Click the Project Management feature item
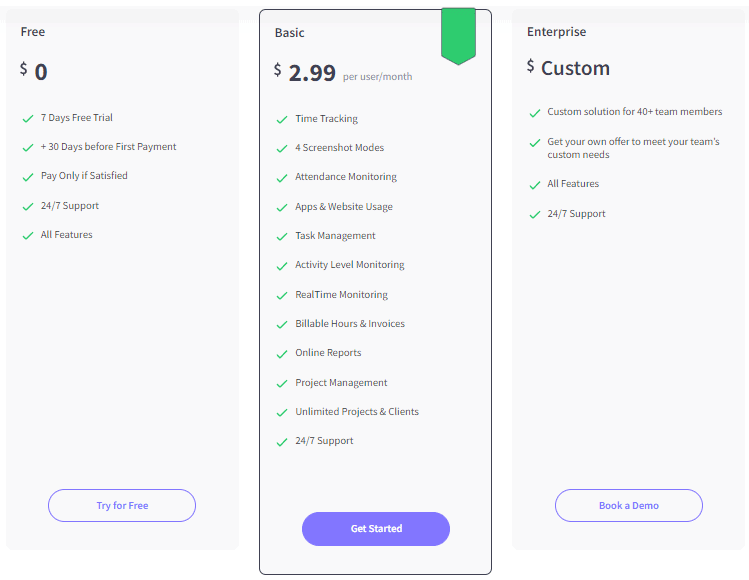Viewport: 749px width, 580px height. click(341, 383)
